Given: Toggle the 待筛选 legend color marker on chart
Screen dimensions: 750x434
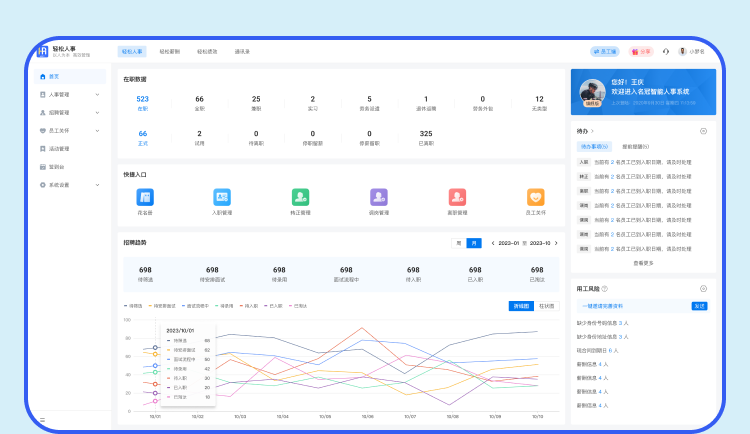Looking at the screenshot, I should 126,306.
